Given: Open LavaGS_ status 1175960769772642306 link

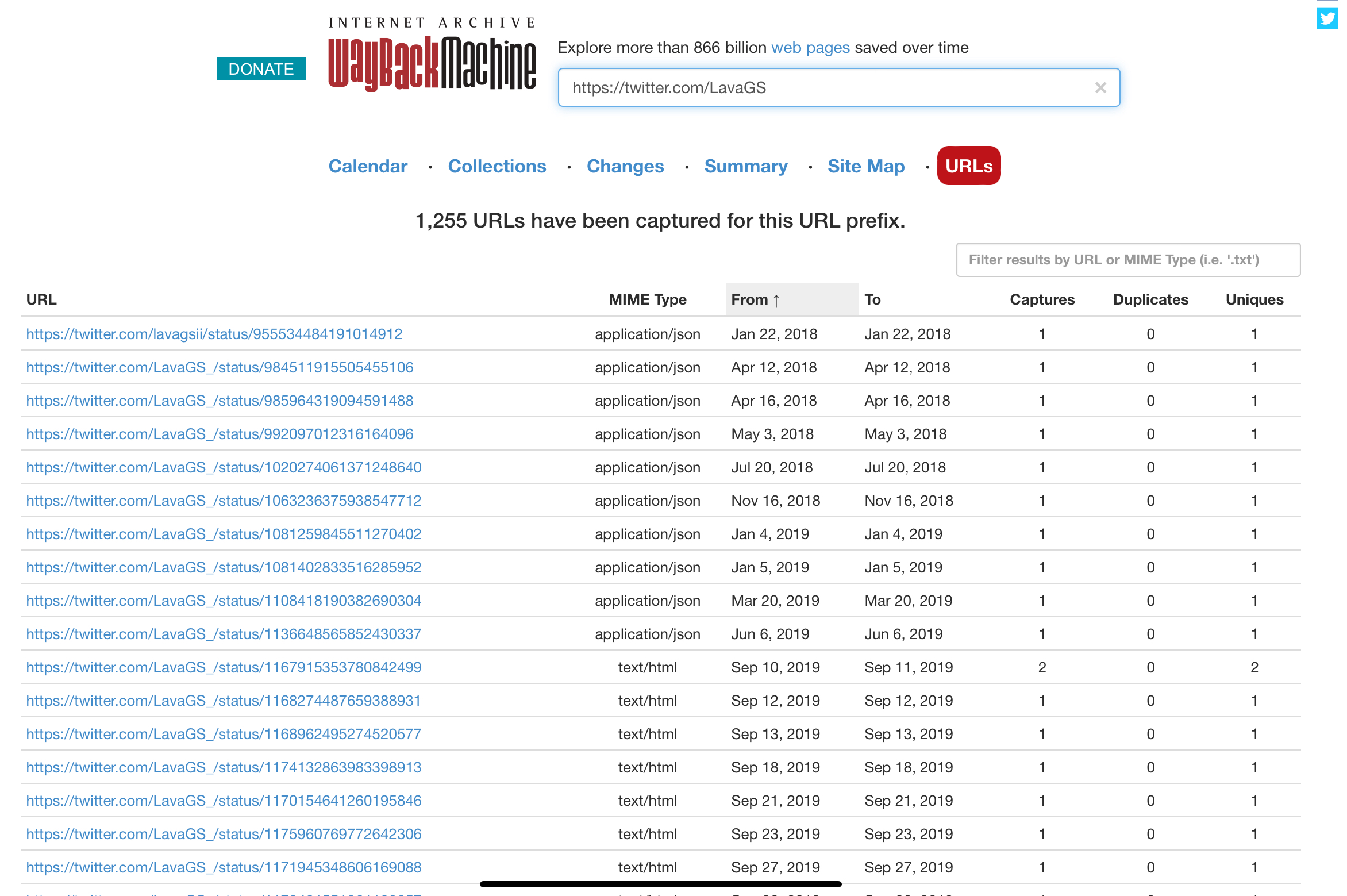Looking at the screenshot, I should [224, 834].
